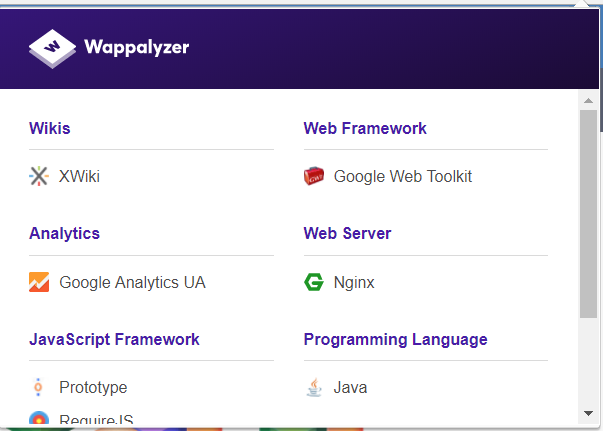Open the Prototype technology link

[x=93, y=388]
